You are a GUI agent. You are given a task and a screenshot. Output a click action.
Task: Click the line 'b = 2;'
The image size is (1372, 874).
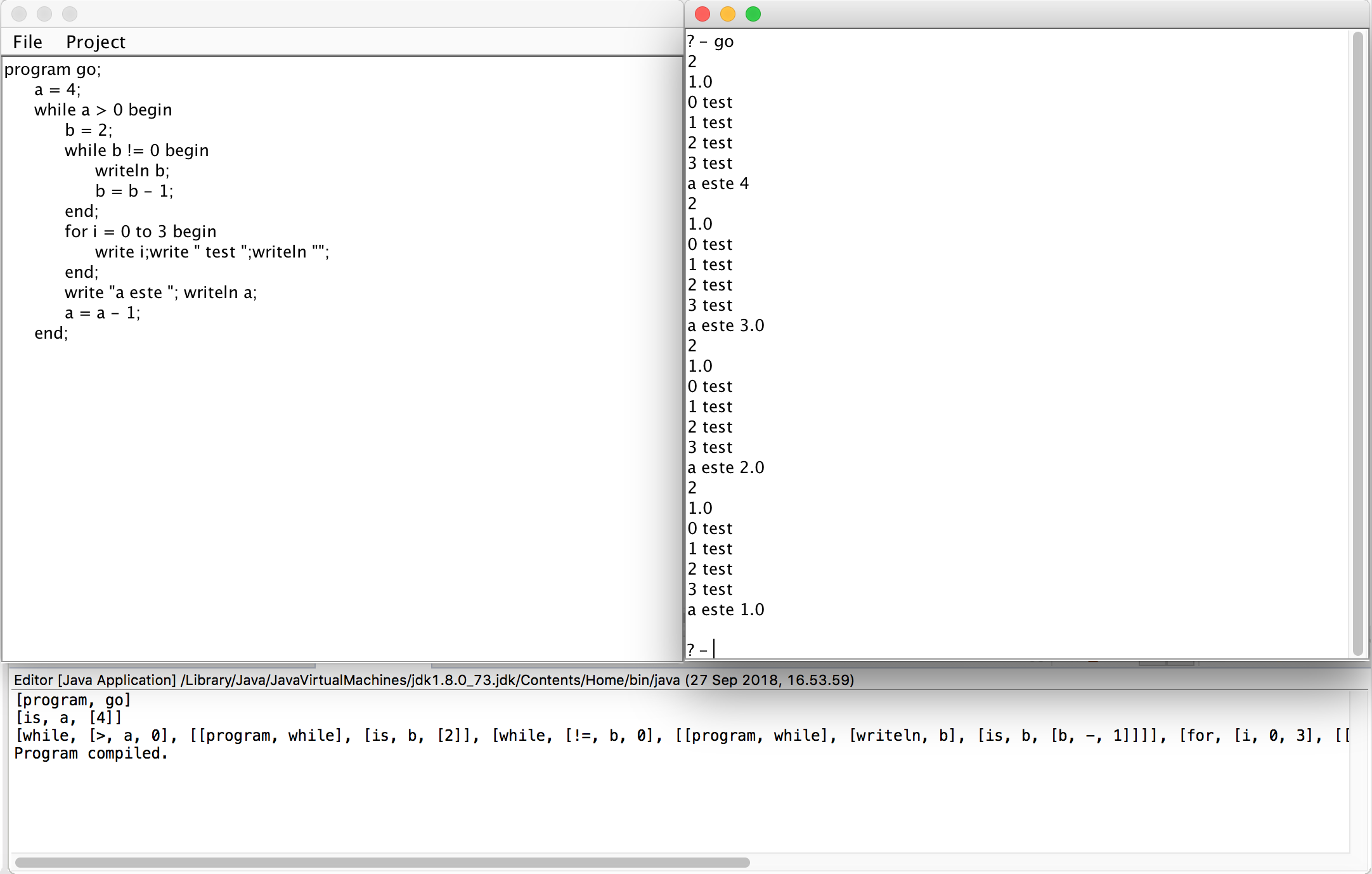pos(89,130)
